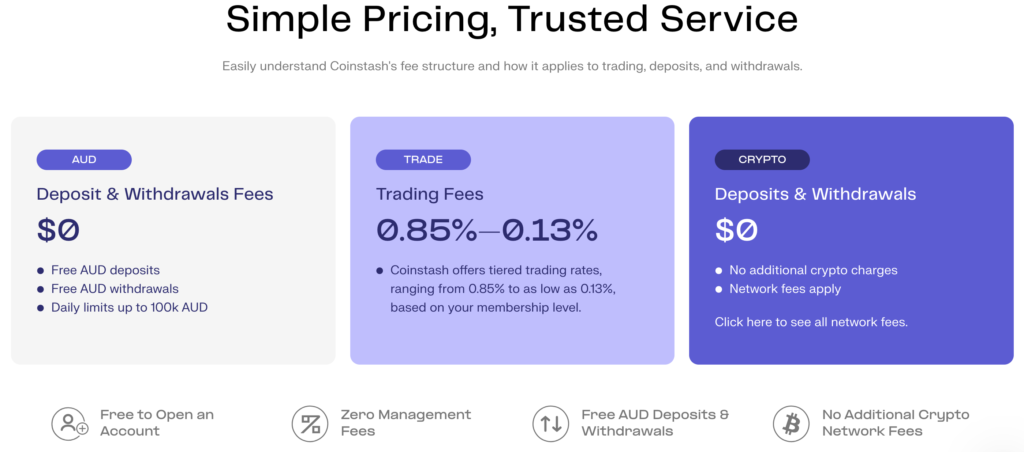Click 'Free to Open an Account' text

157,422
